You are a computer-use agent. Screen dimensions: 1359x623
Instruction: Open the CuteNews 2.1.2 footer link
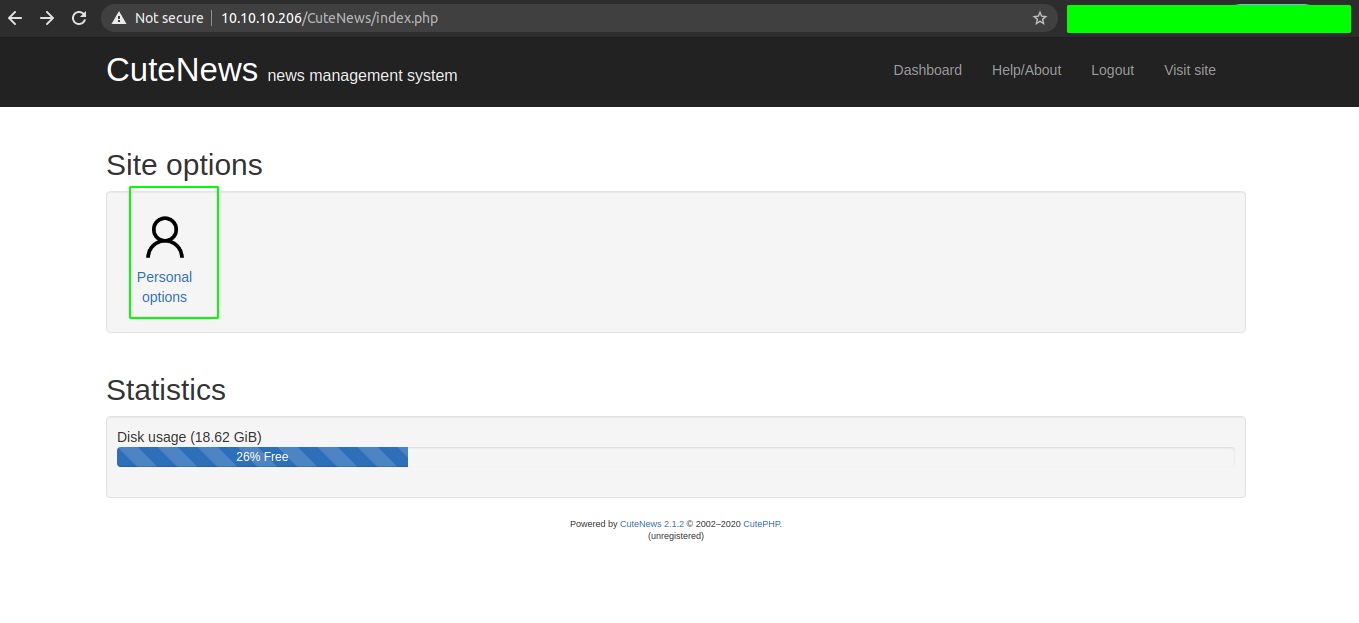[x=652, y=524]
